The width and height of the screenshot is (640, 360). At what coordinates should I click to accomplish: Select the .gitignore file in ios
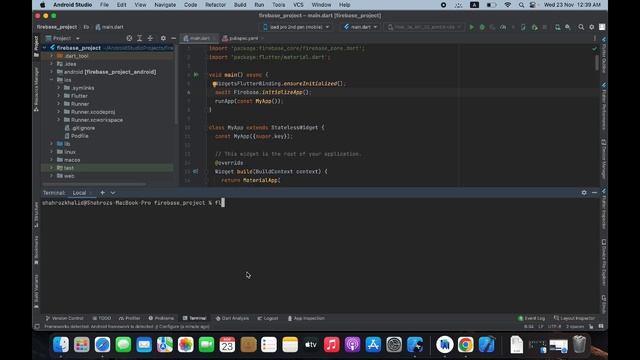tap(83, 128)
